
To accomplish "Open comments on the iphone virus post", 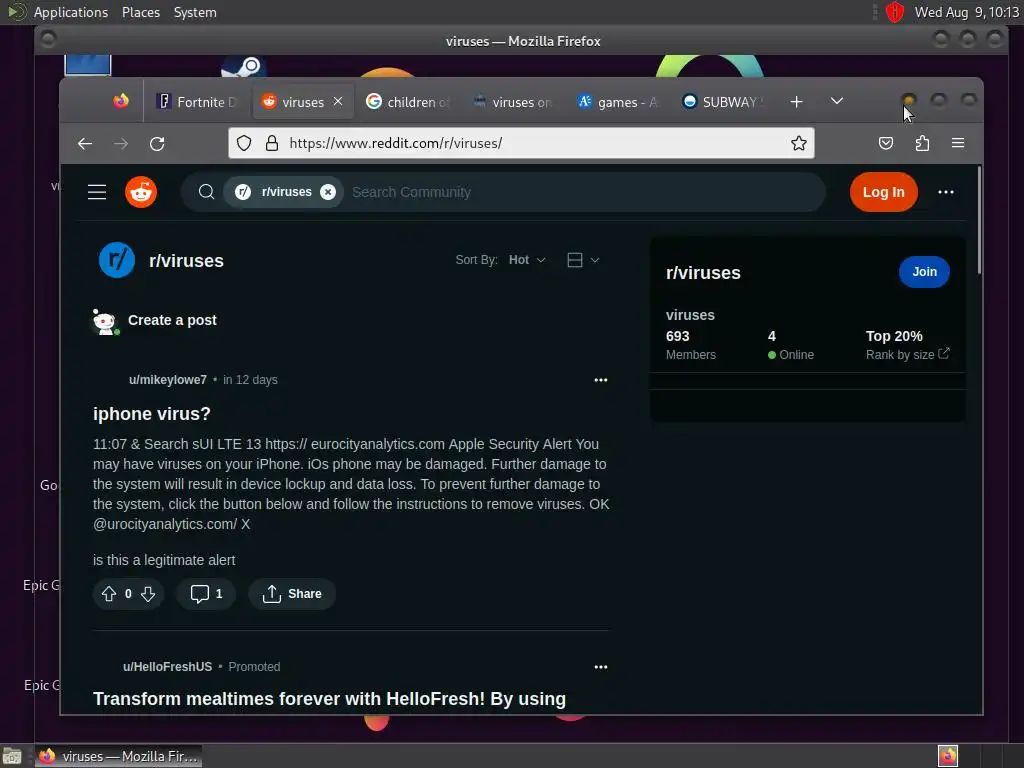I will (206, 594).
